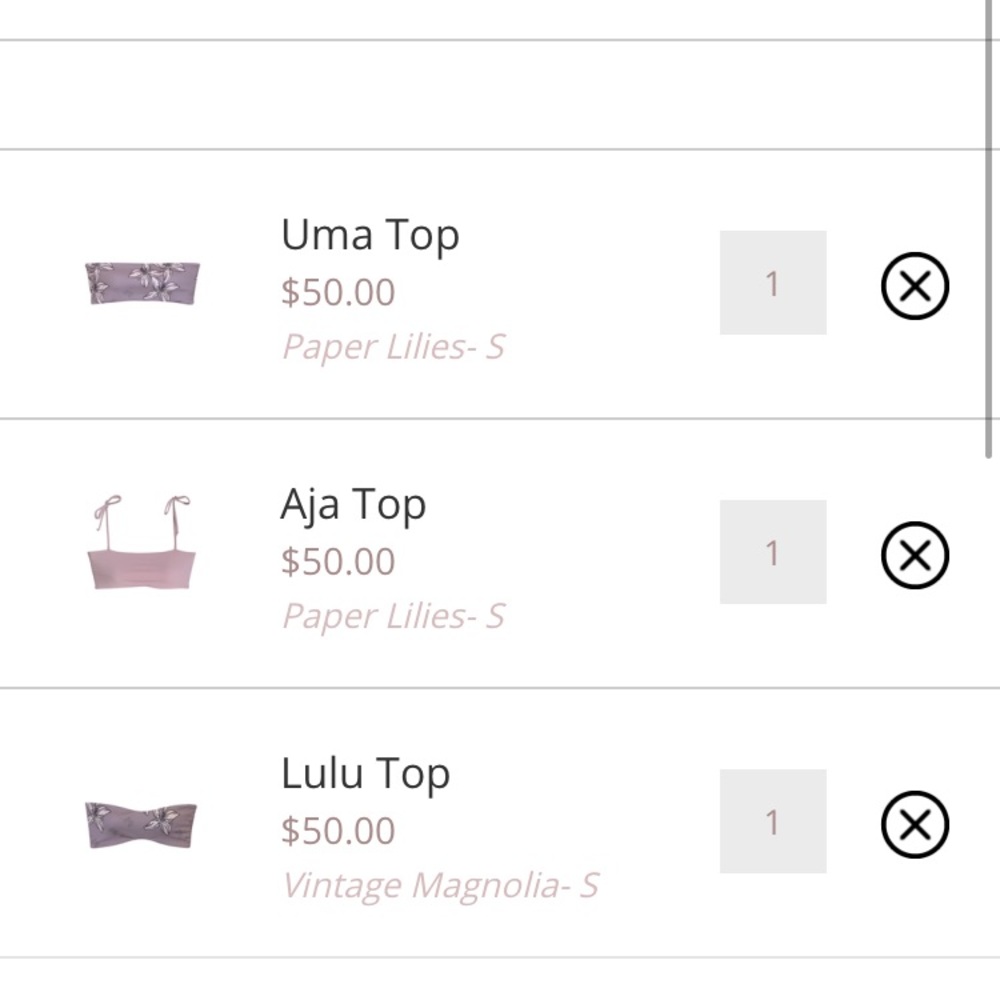The width and height of the screenshot is (1000, 1000).
Task: Click the Lulu Top quantity field
Action: pyautogui.click(x=772, y=821)
